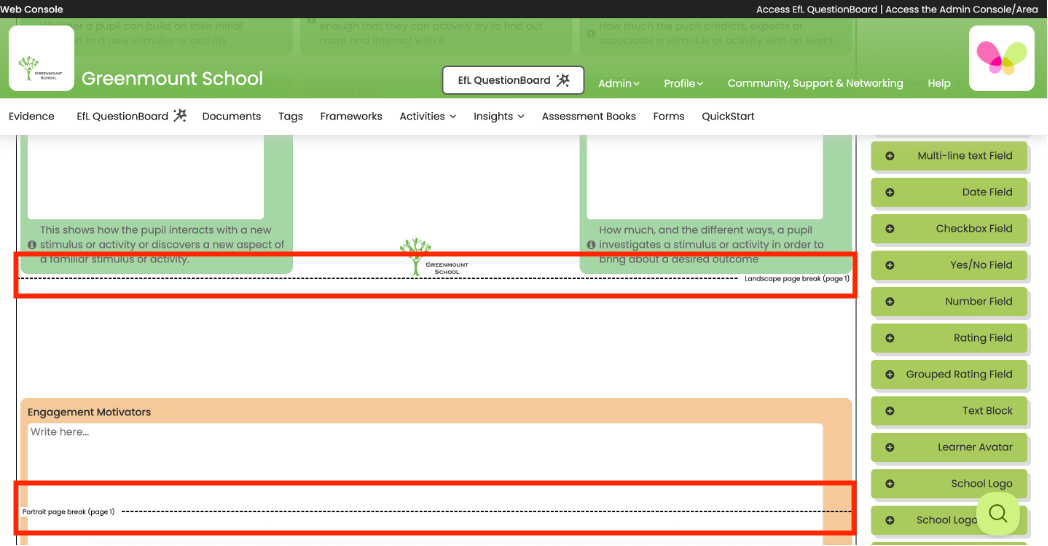
Task: Open the green magnifier search button
Action: point(998,513)
